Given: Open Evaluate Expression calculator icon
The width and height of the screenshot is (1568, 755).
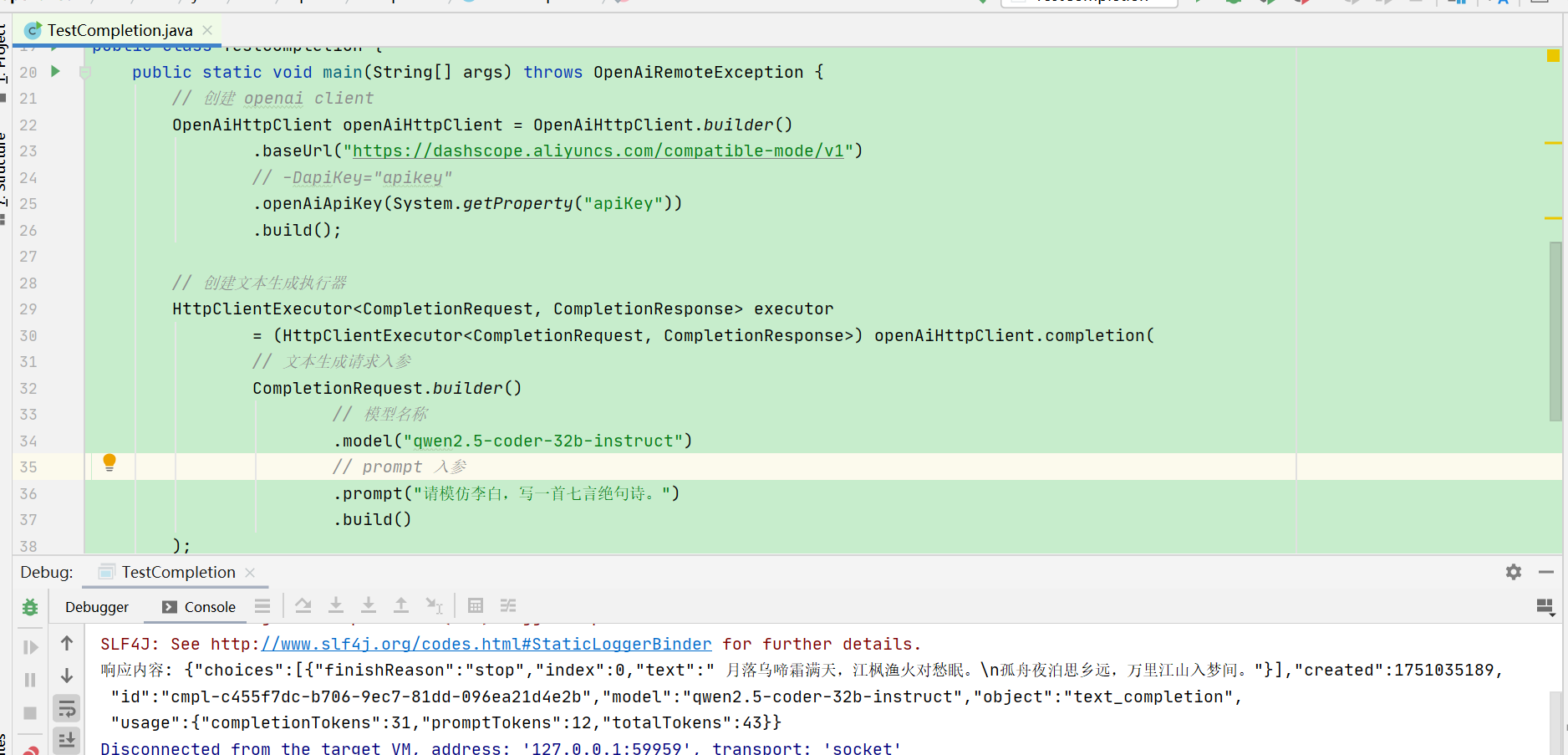Looking at the screenshot, I should point(476,605).
